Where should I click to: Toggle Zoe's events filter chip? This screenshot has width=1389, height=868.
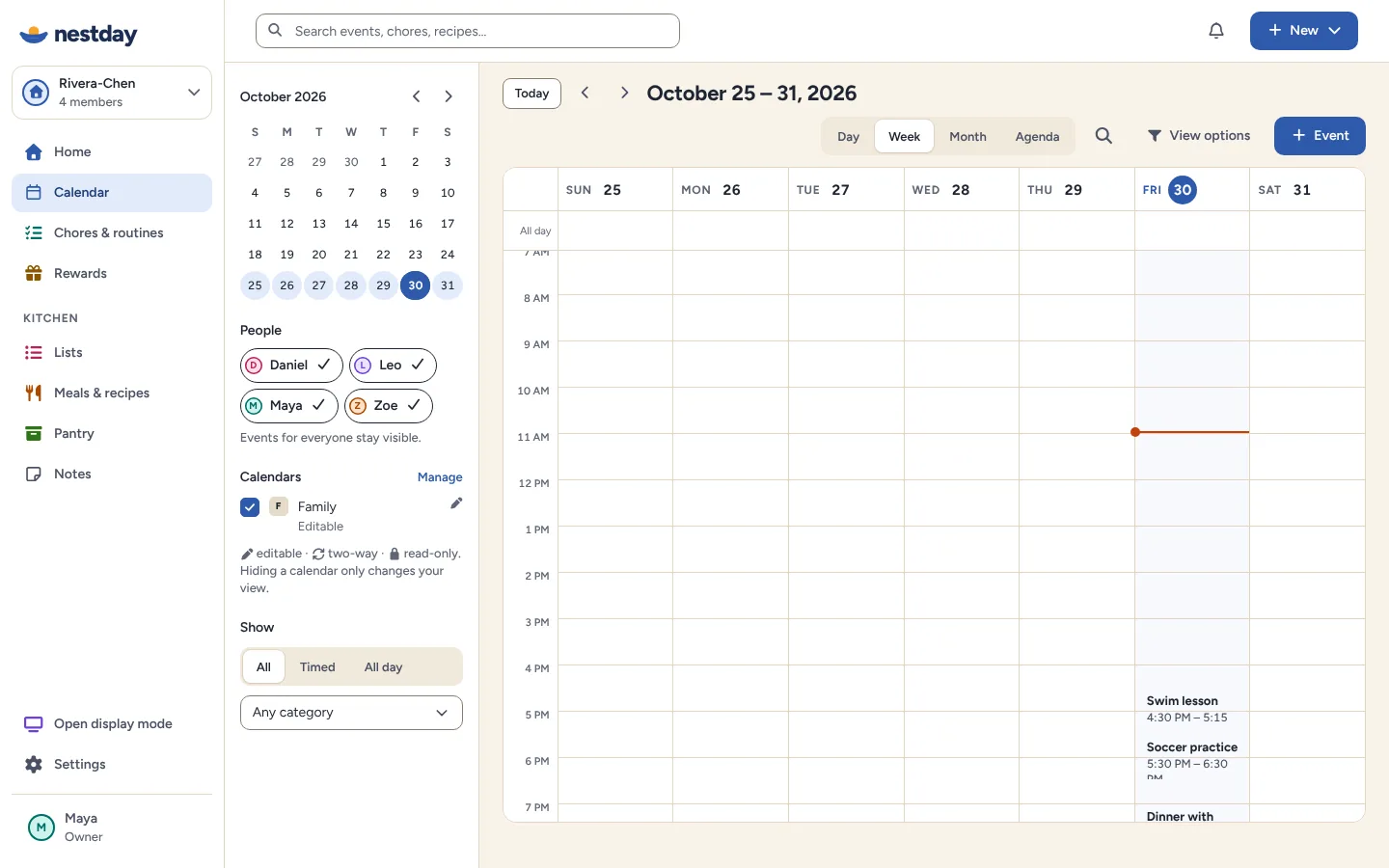tap(388, 406)
